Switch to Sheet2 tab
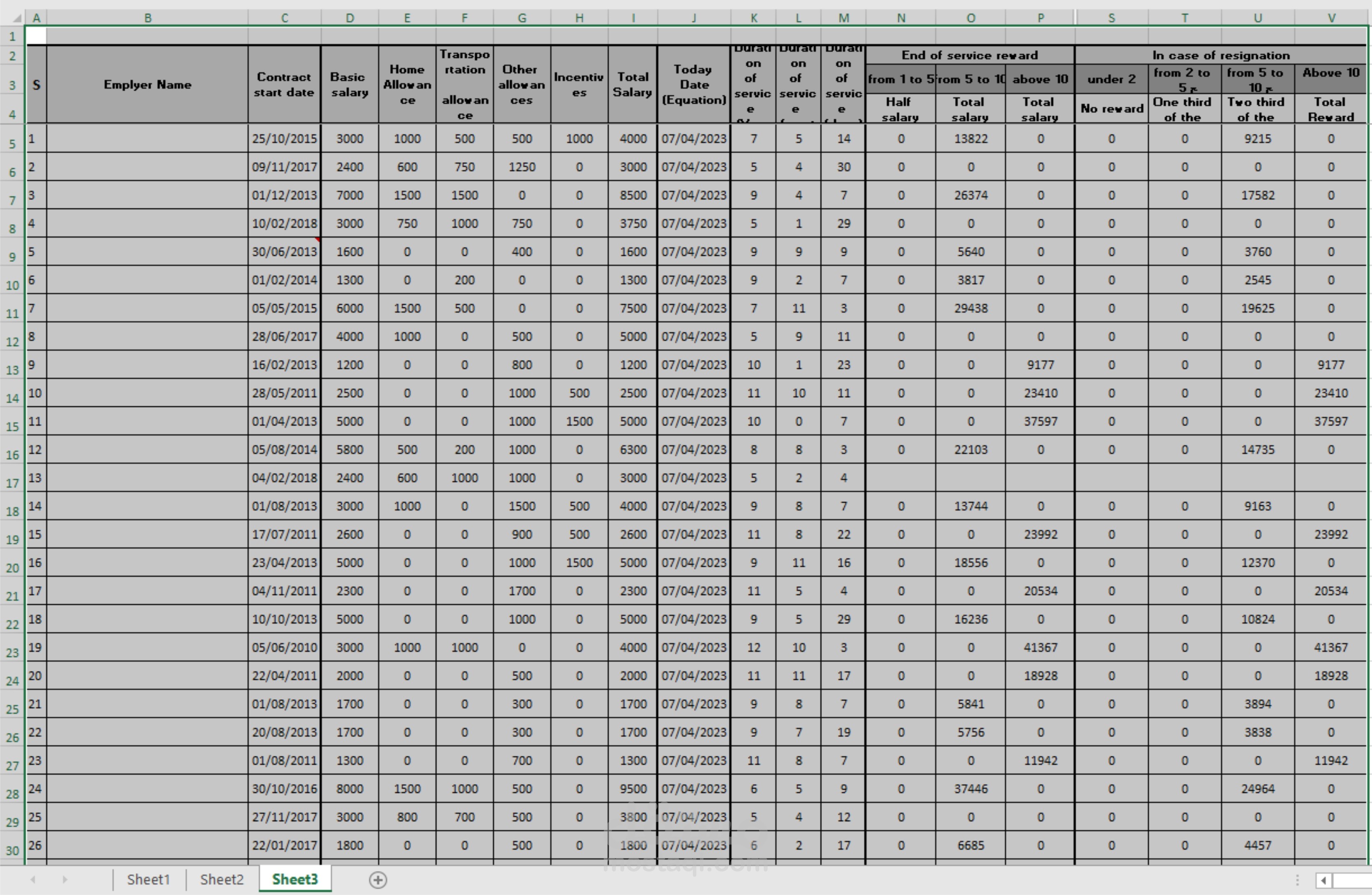1372x895 pixels. click(x=222, y=879)
